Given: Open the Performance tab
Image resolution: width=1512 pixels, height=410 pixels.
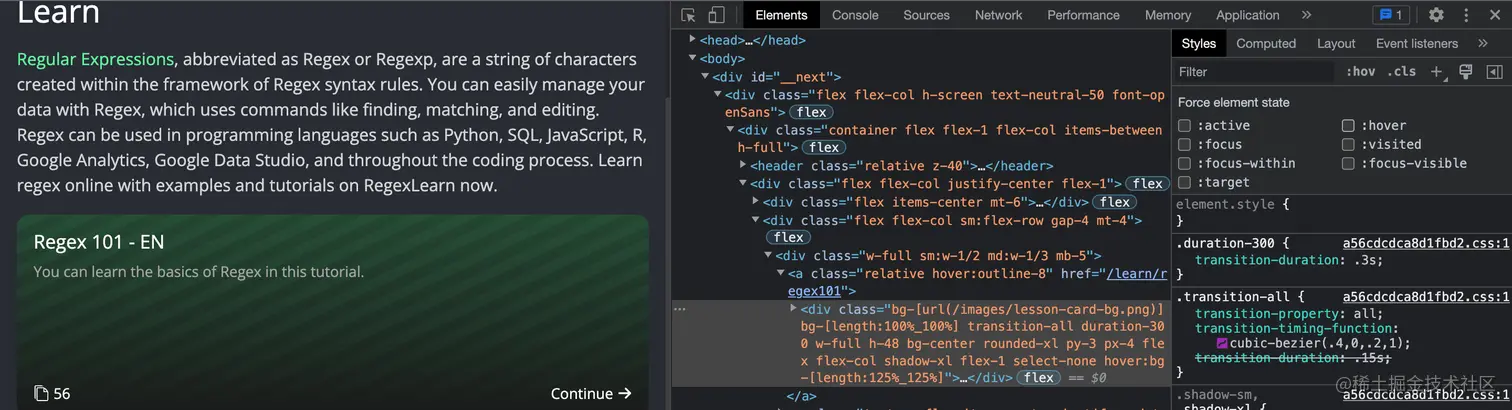Looking at the screenshot, I should click(x=1083, y=15).
